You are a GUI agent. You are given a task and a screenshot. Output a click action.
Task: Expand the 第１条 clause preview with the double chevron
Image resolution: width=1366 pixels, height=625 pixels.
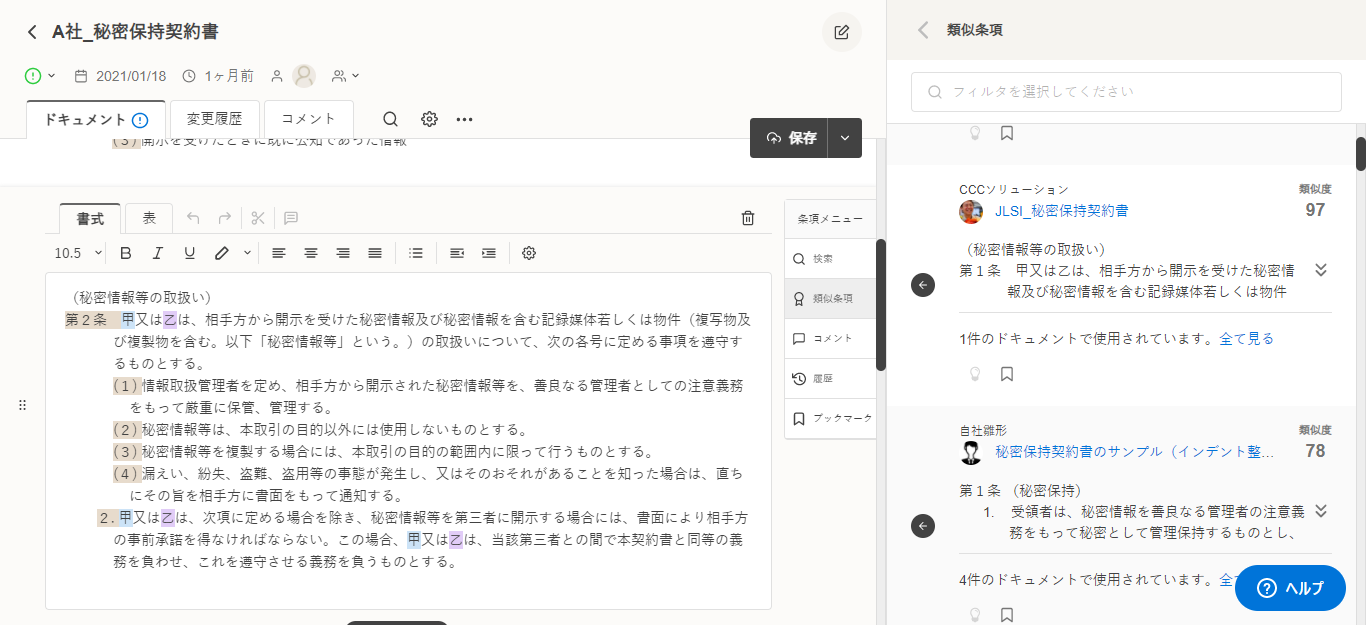1320,270
